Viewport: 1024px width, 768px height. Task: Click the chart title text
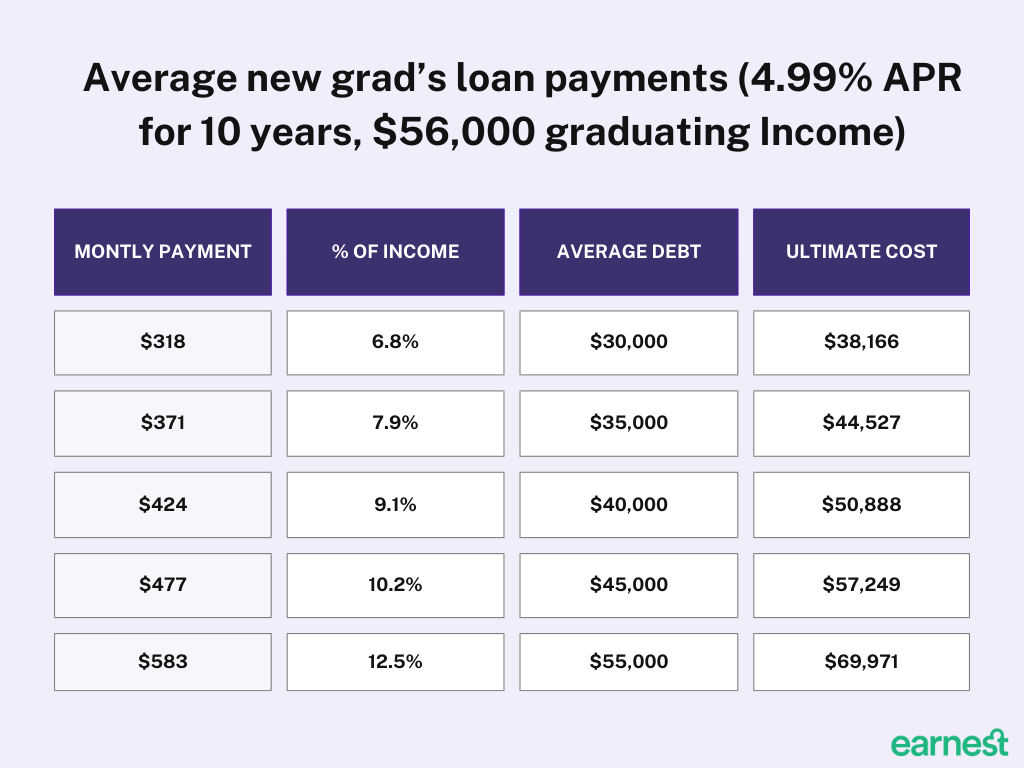pyautogui.click(x=522, y=105)
